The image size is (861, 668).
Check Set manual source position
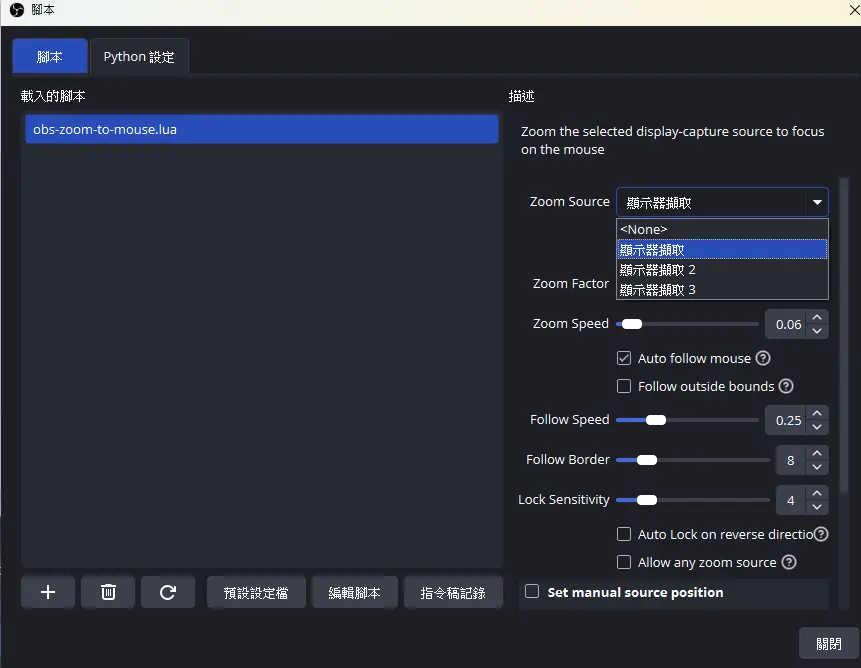tap(532, 591)
